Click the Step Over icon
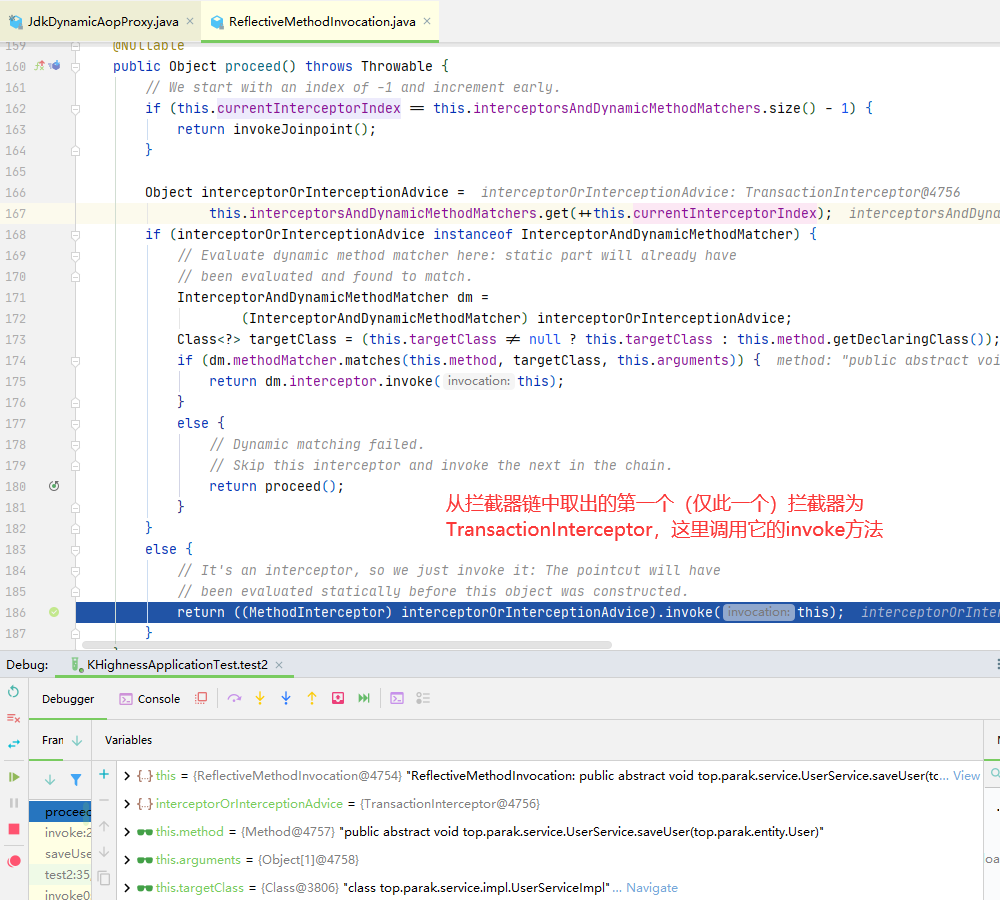Image resolution: width=1000 pixels, height=900 pixels. [235, 698]
